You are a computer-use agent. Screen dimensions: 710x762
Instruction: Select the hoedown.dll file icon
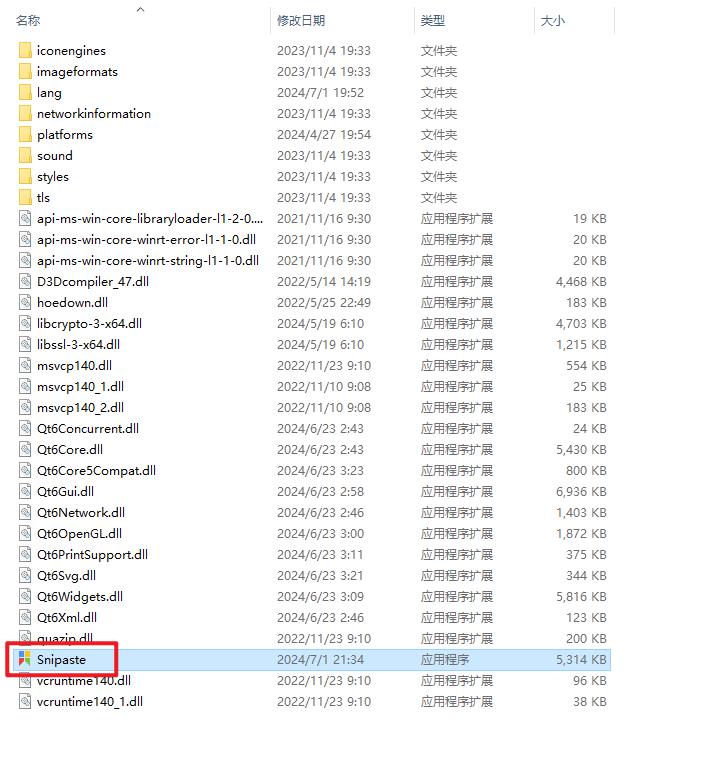pyautogui.click(x=25, y=302)
